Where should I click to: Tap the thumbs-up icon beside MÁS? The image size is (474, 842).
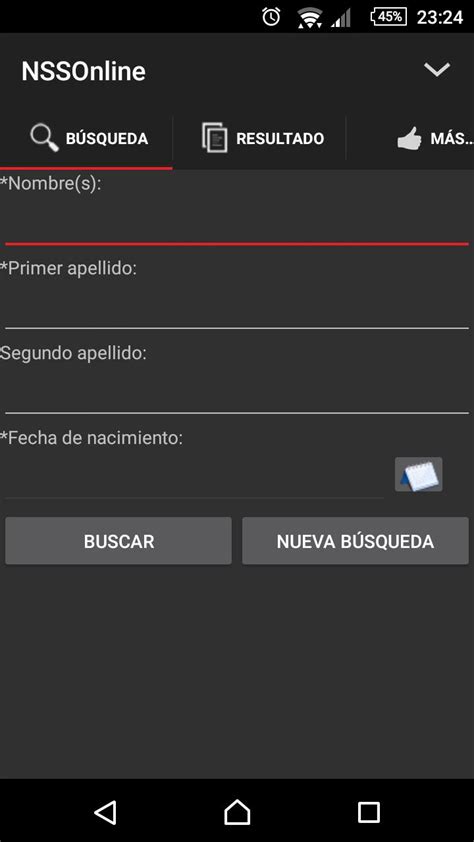pyautogui.click(x=409, y=139)
